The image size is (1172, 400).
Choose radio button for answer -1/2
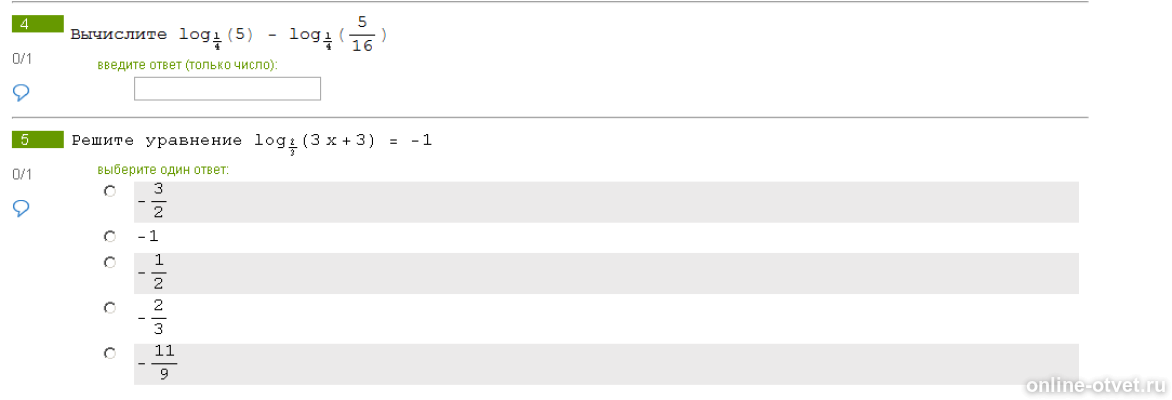tap(110, 262)
